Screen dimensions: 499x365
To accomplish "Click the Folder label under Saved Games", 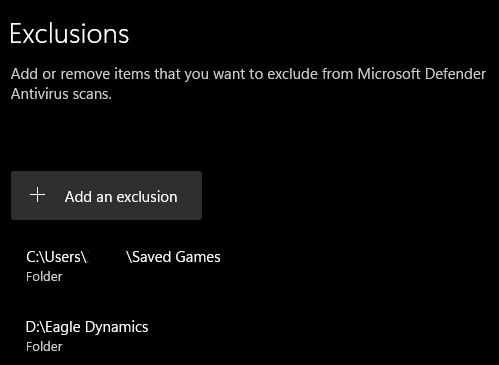I will click(44, 277).
